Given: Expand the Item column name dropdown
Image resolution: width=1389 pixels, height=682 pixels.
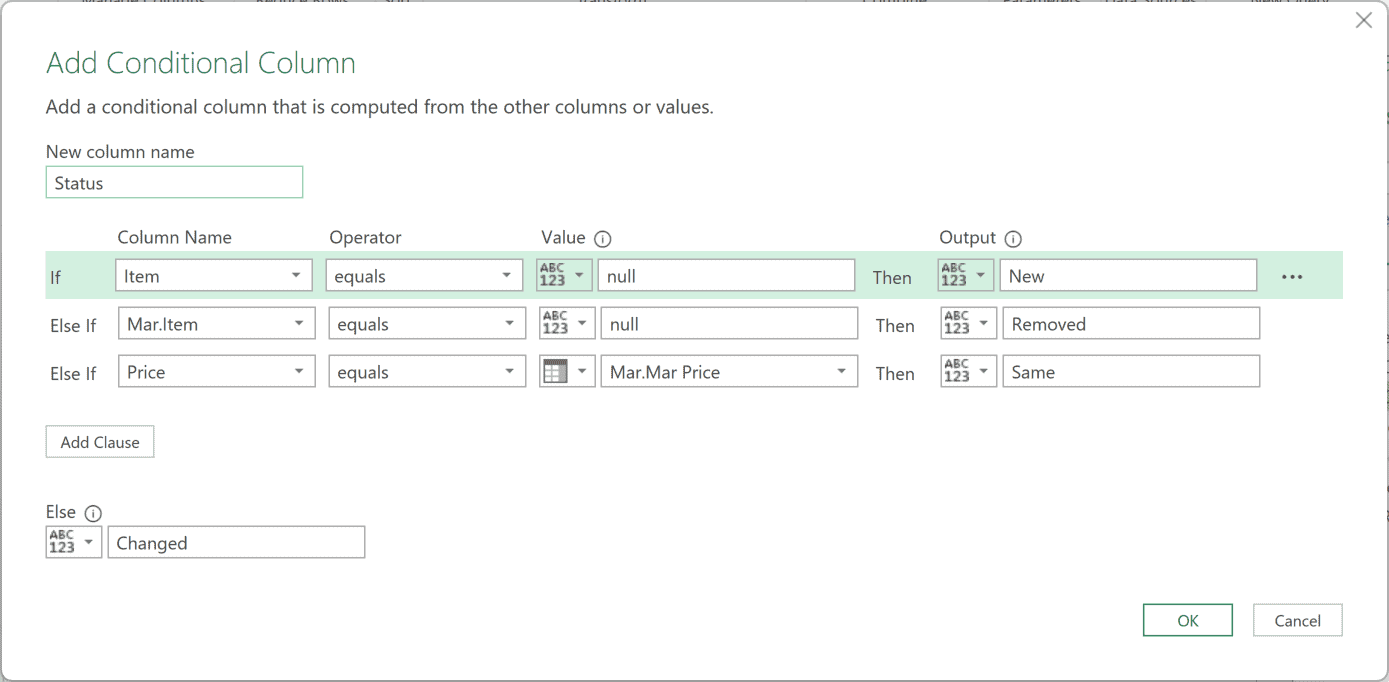Looking at the screenshot, I should (213, 275).
